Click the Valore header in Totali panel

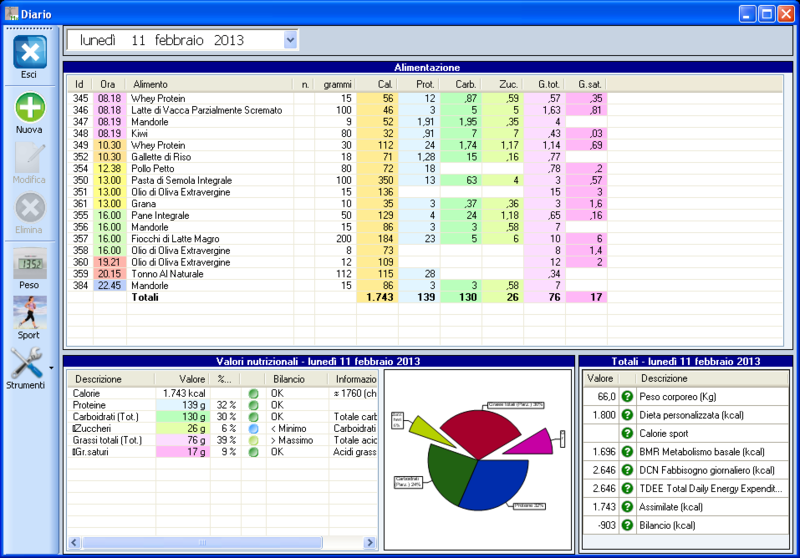[x=601, y=378]
